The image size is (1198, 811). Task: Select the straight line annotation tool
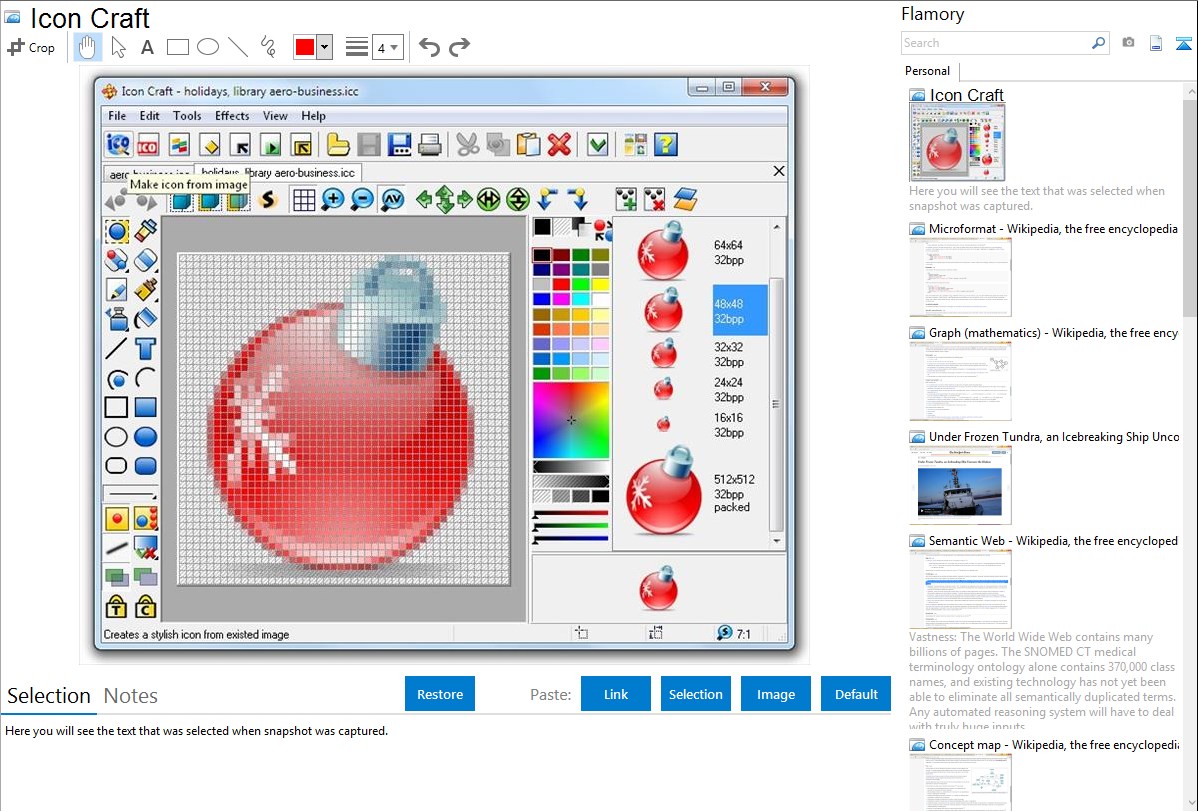[238, 47]
